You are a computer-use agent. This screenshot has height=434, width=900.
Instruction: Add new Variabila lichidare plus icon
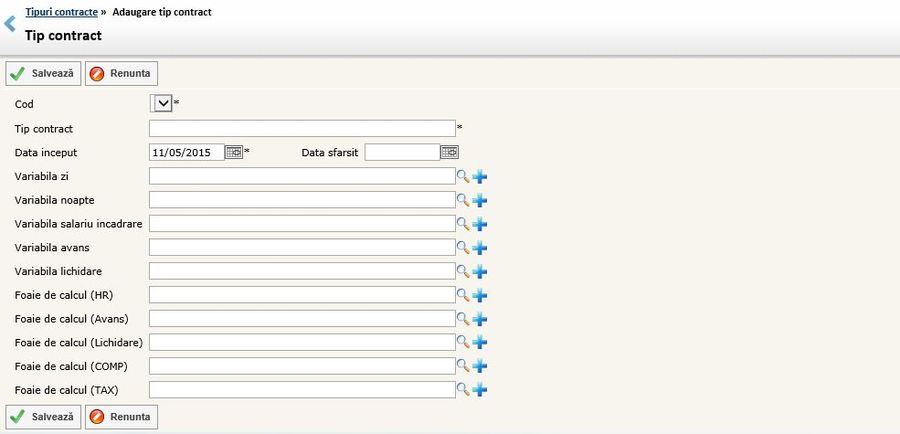tap(480, 271)
